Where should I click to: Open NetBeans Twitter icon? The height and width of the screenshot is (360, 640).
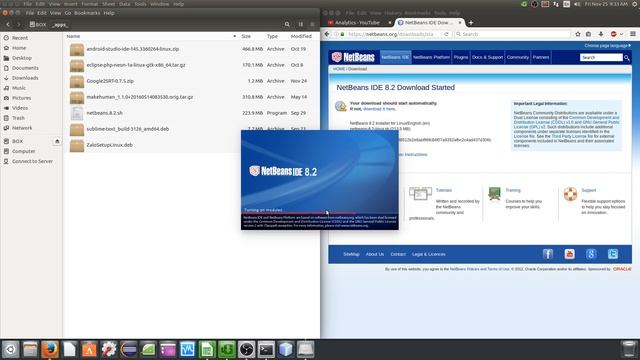coord(613,254)
